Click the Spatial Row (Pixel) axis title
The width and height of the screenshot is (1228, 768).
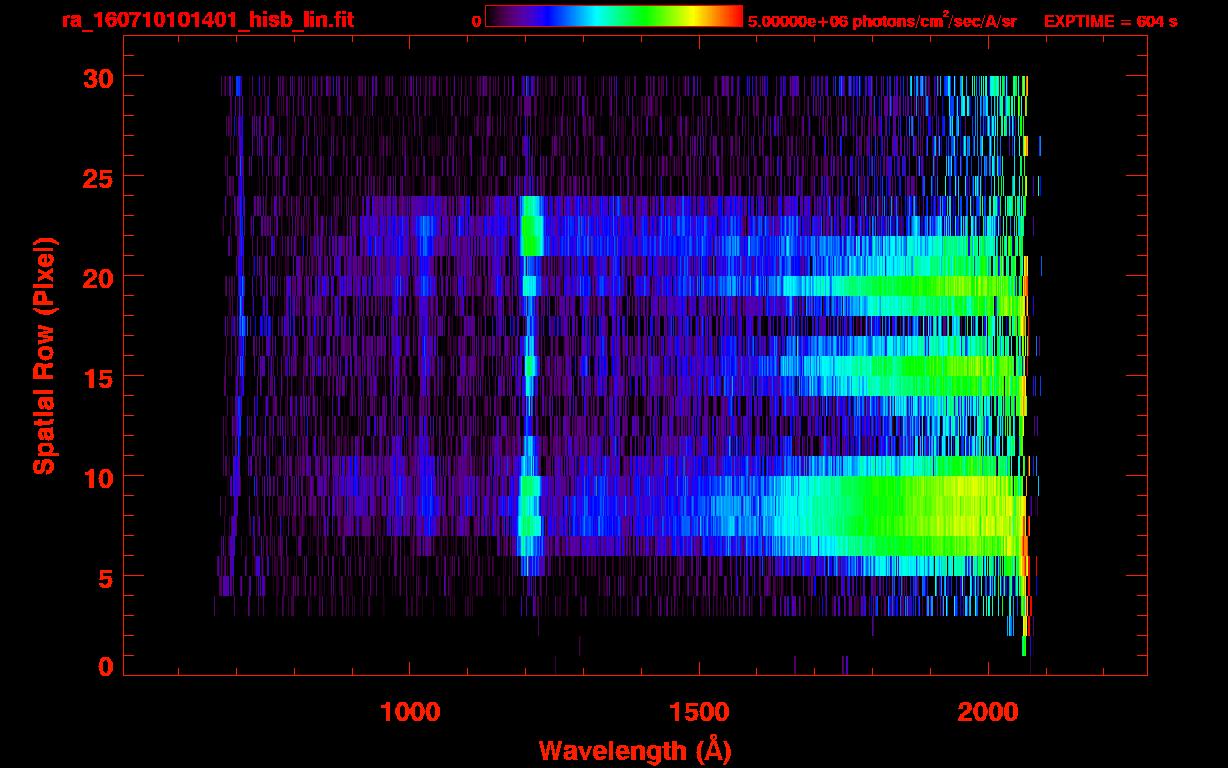pyautogui.click(x=44, y=356)
